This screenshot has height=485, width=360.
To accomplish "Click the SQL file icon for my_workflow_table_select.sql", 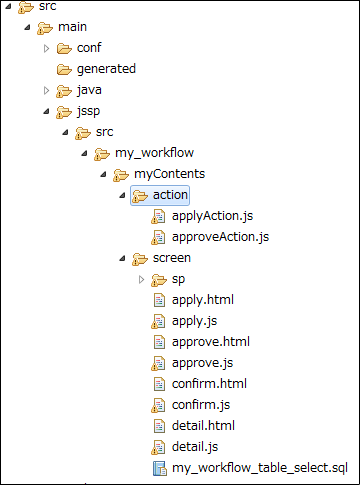I will (160, 468).
